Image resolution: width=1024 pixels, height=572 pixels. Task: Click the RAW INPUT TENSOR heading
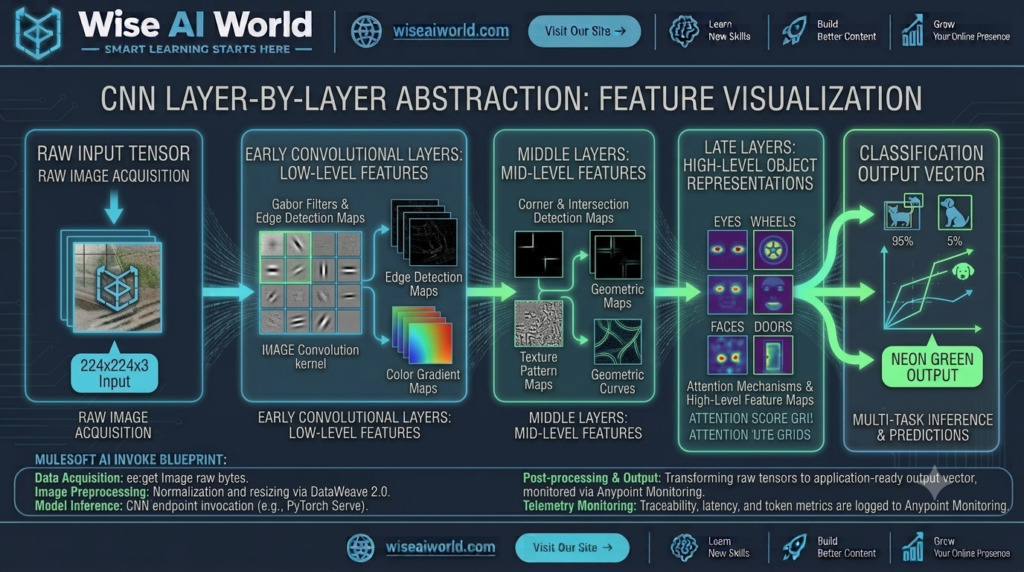(x=114, y=153)
